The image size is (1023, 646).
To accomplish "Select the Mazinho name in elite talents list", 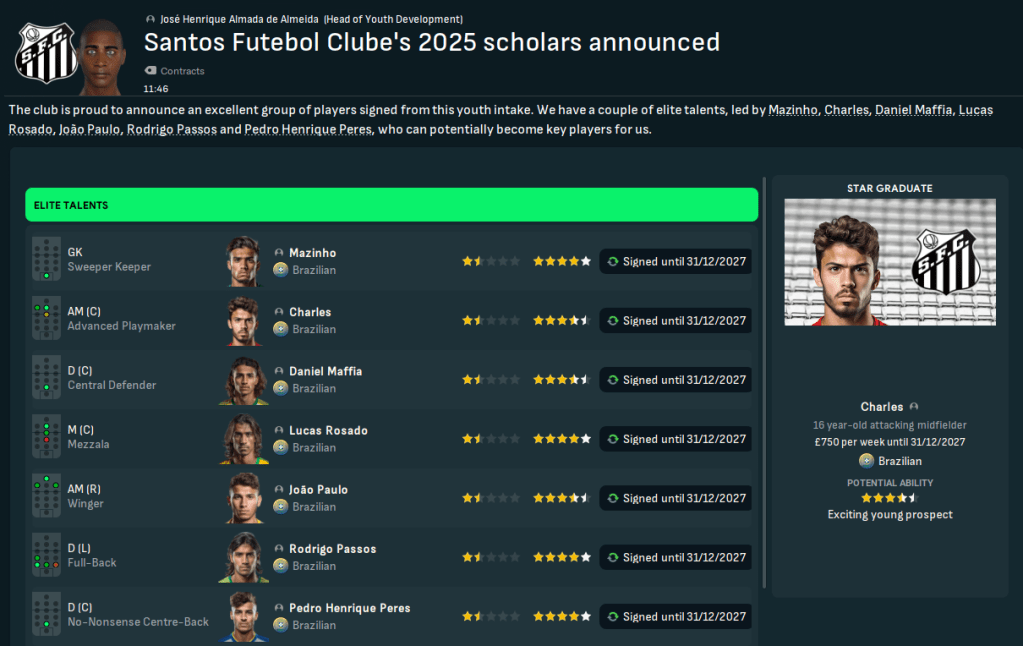I will 312,253.
